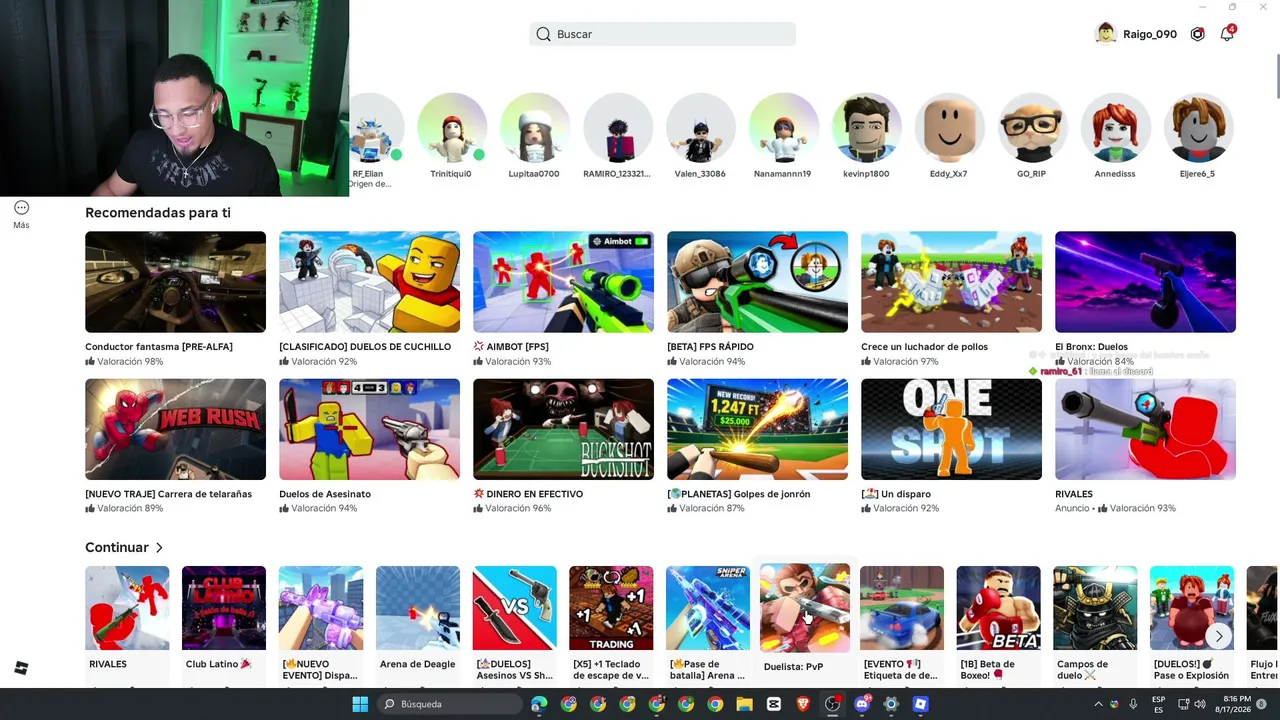1280x720 pixels.
Task: Open Crece un luchador de pollos thumbnail
Action: click(x=951, y=282)
